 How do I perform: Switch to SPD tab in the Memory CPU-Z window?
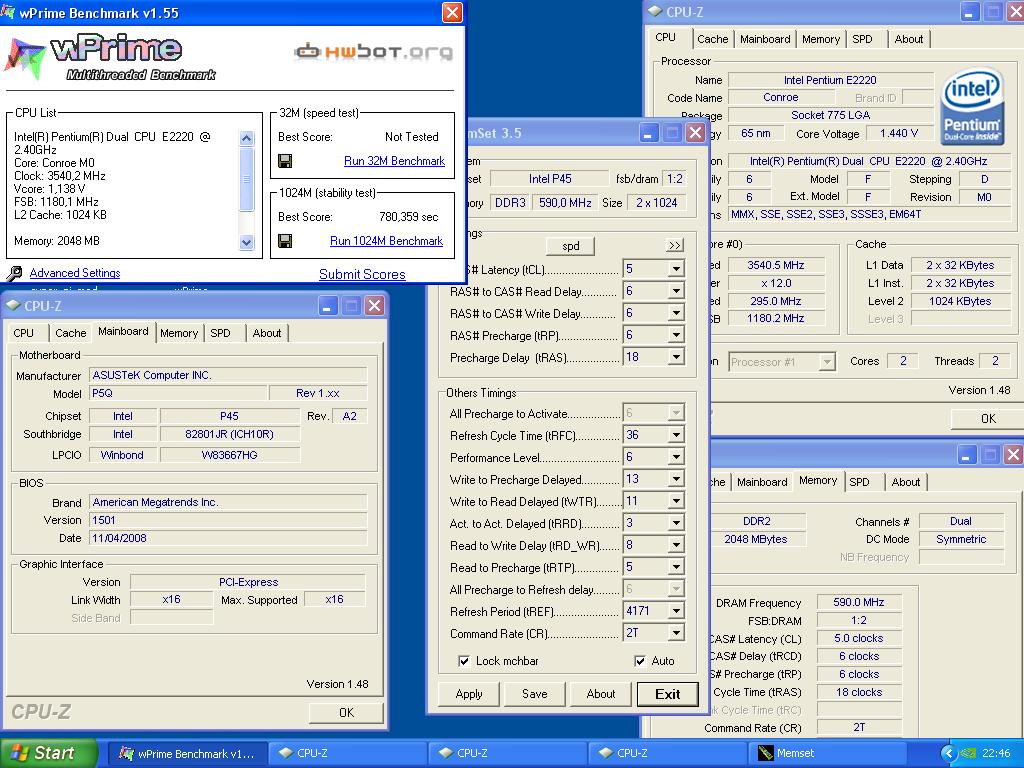click(859, 482)
